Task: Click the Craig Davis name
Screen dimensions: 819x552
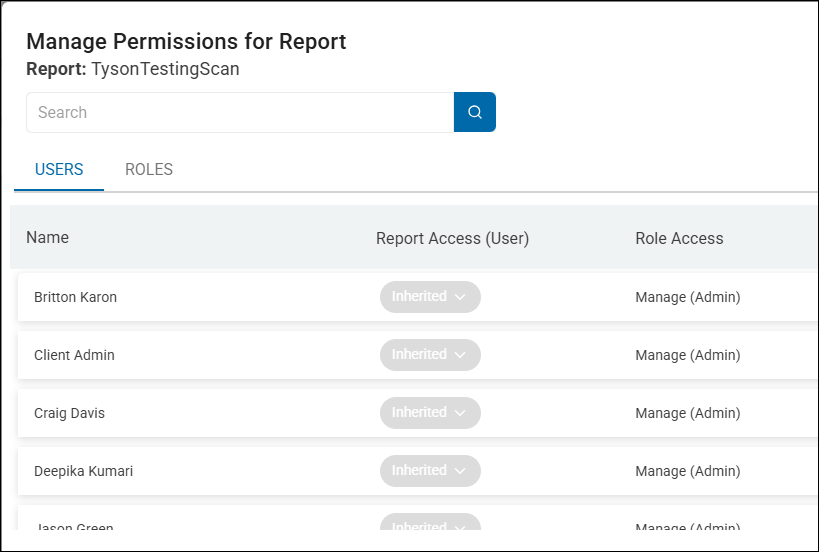Action: click(69, 413)
